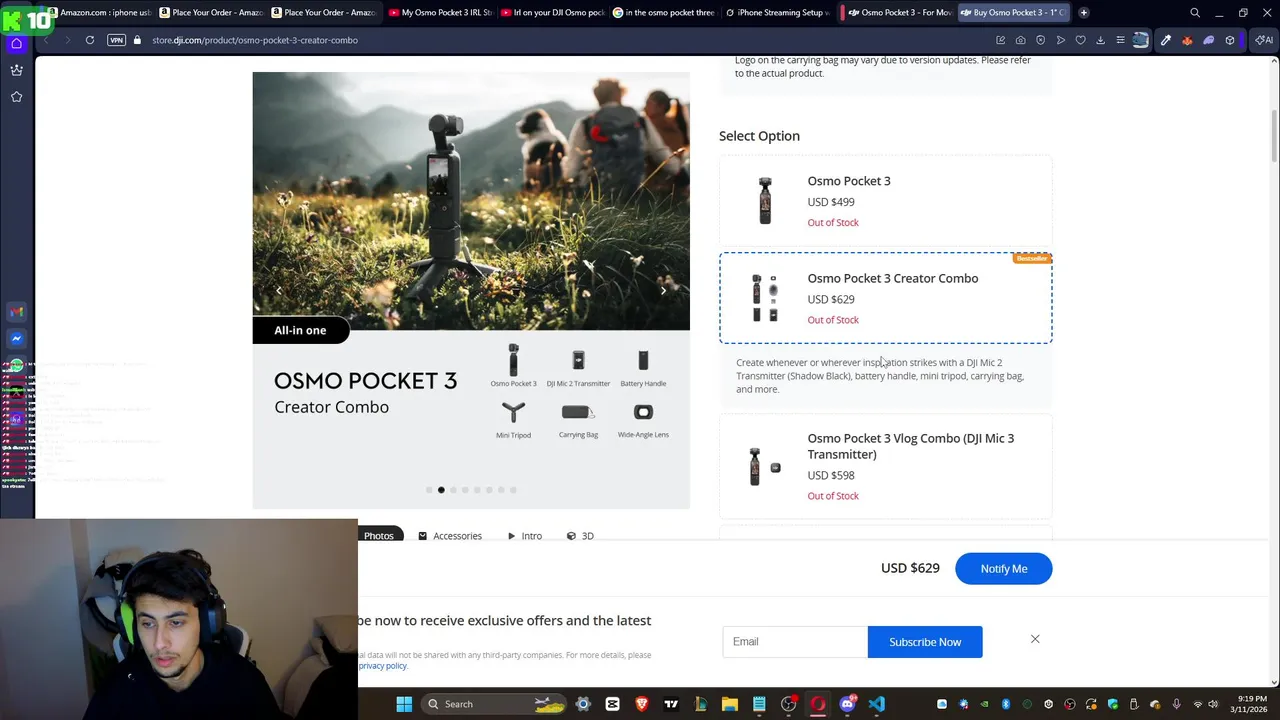Click the heart bookmark icon in toolbar
Screen dimensions: 1280x720
(1080, 40)
